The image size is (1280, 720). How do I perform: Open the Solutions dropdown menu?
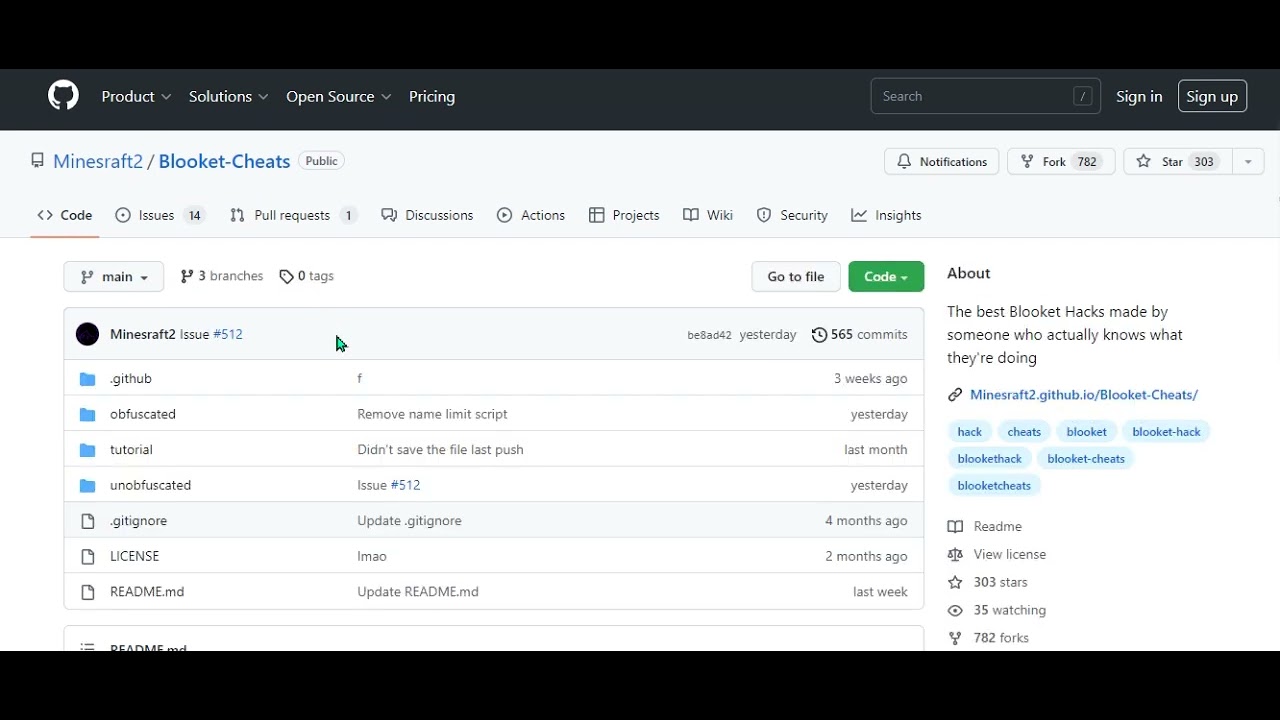228,96
